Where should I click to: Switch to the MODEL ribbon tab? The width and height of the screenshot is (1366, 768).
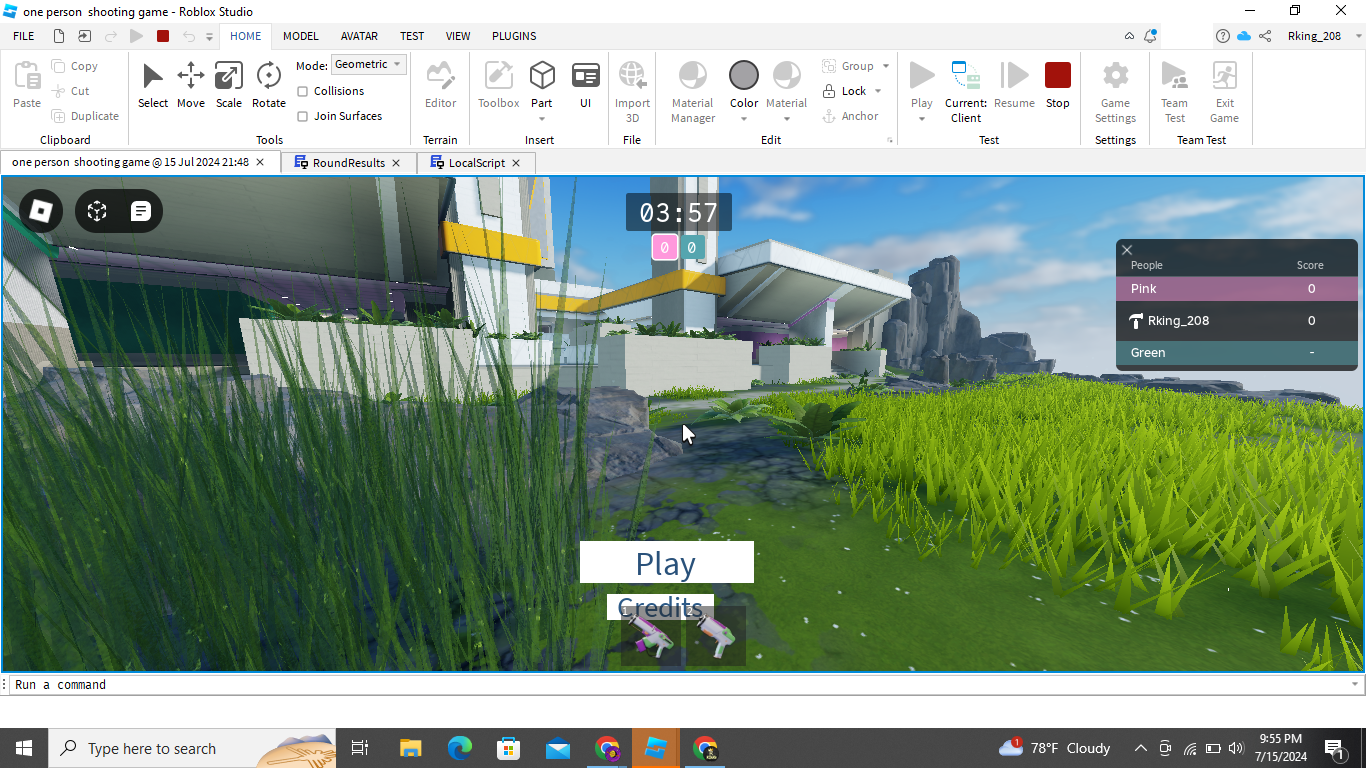[x=300, y=36]
